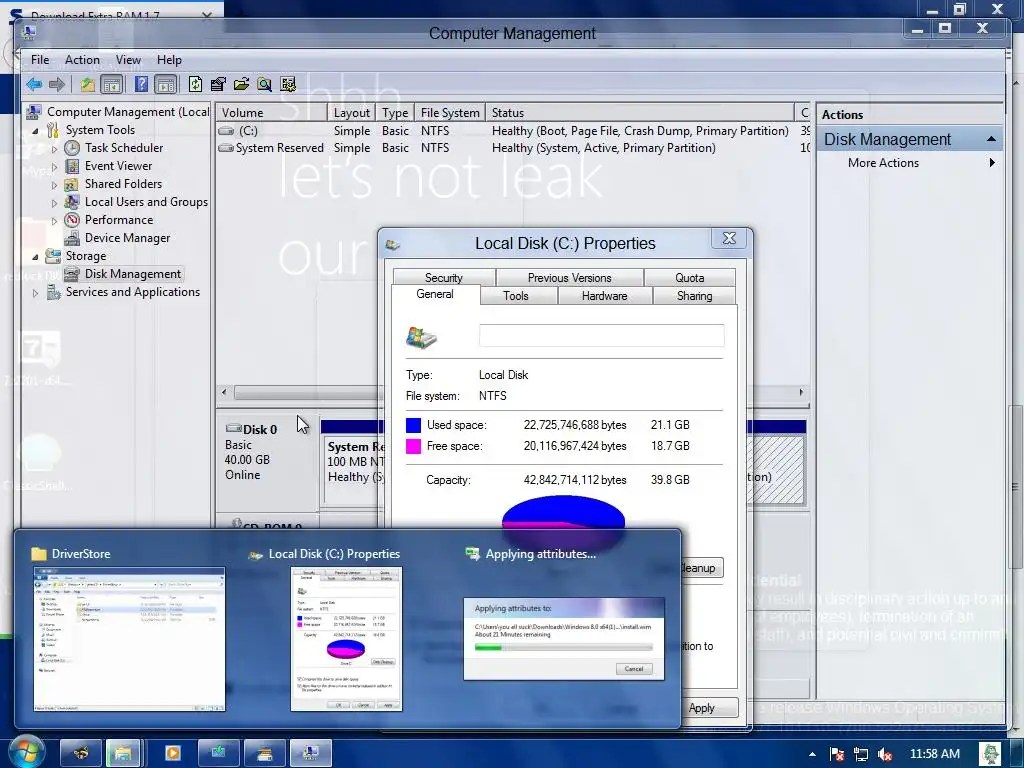Select Task Scheduler in the console tree
1024x768 pixels.
pos(123,148)
